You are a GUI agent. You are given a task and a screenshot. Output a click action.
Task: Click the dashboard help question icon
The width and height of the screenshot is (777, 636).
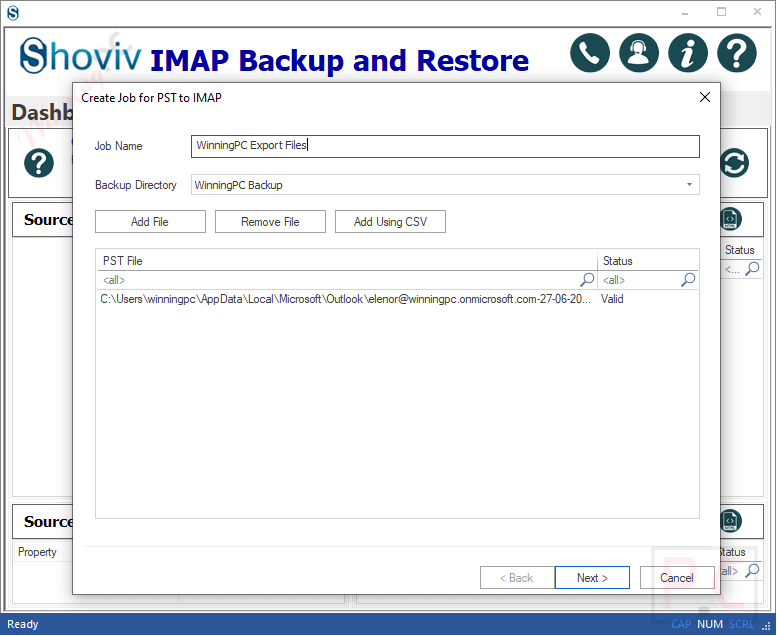pos(39,163)
